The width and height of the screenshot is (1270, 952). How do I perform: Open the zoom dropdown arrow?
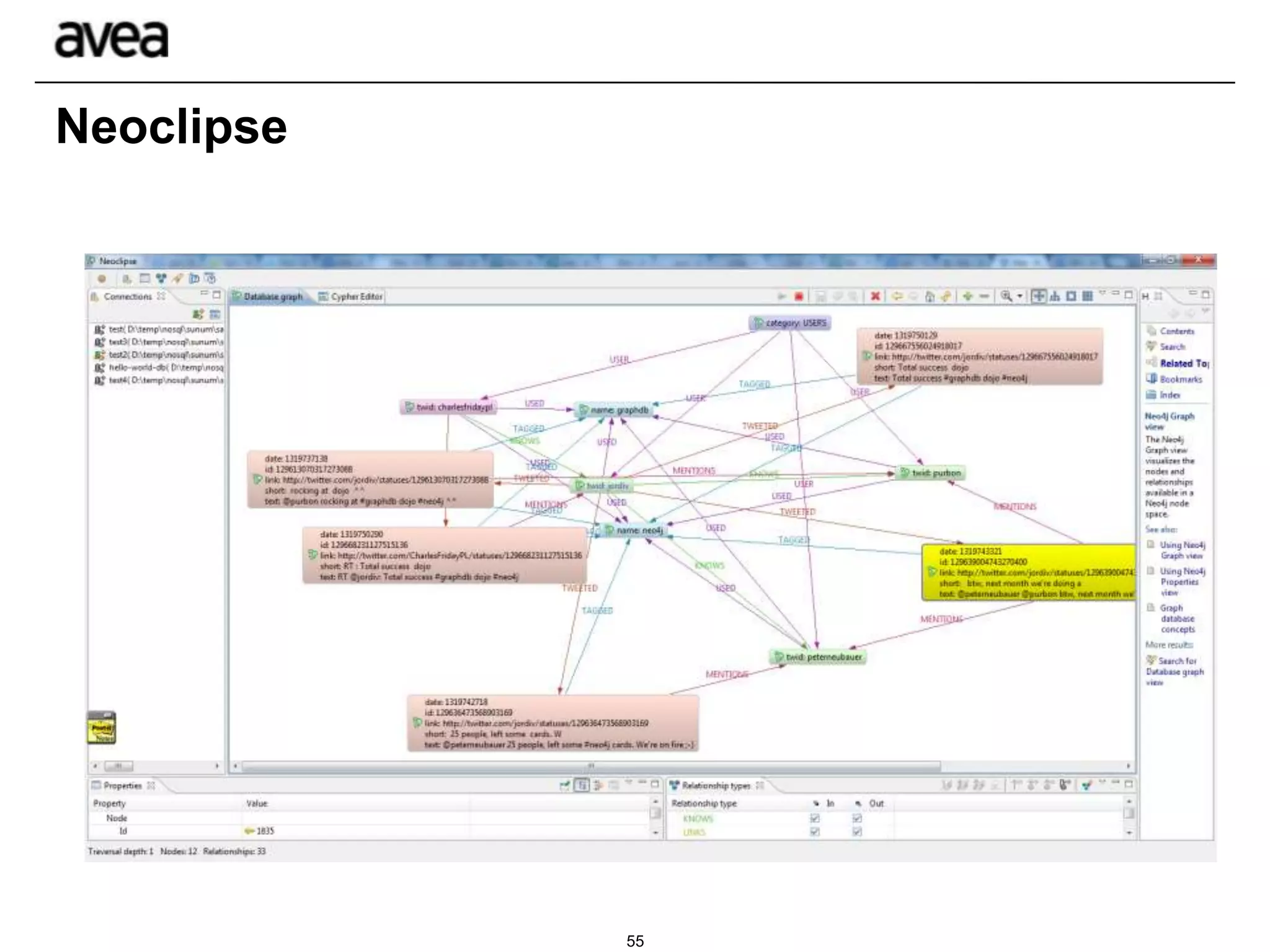1019,296
